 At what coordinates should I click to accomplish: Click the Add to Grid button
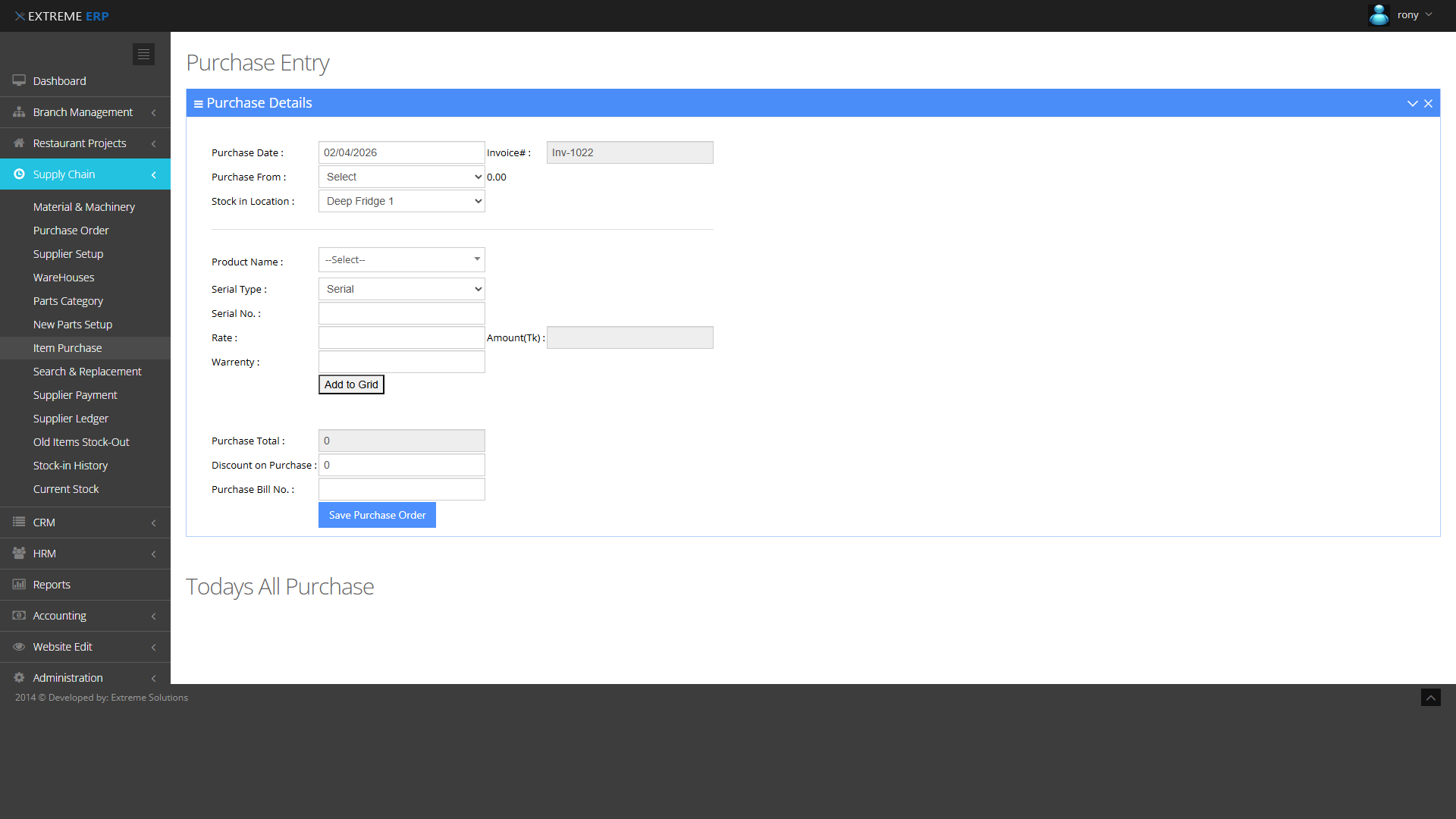351,384
